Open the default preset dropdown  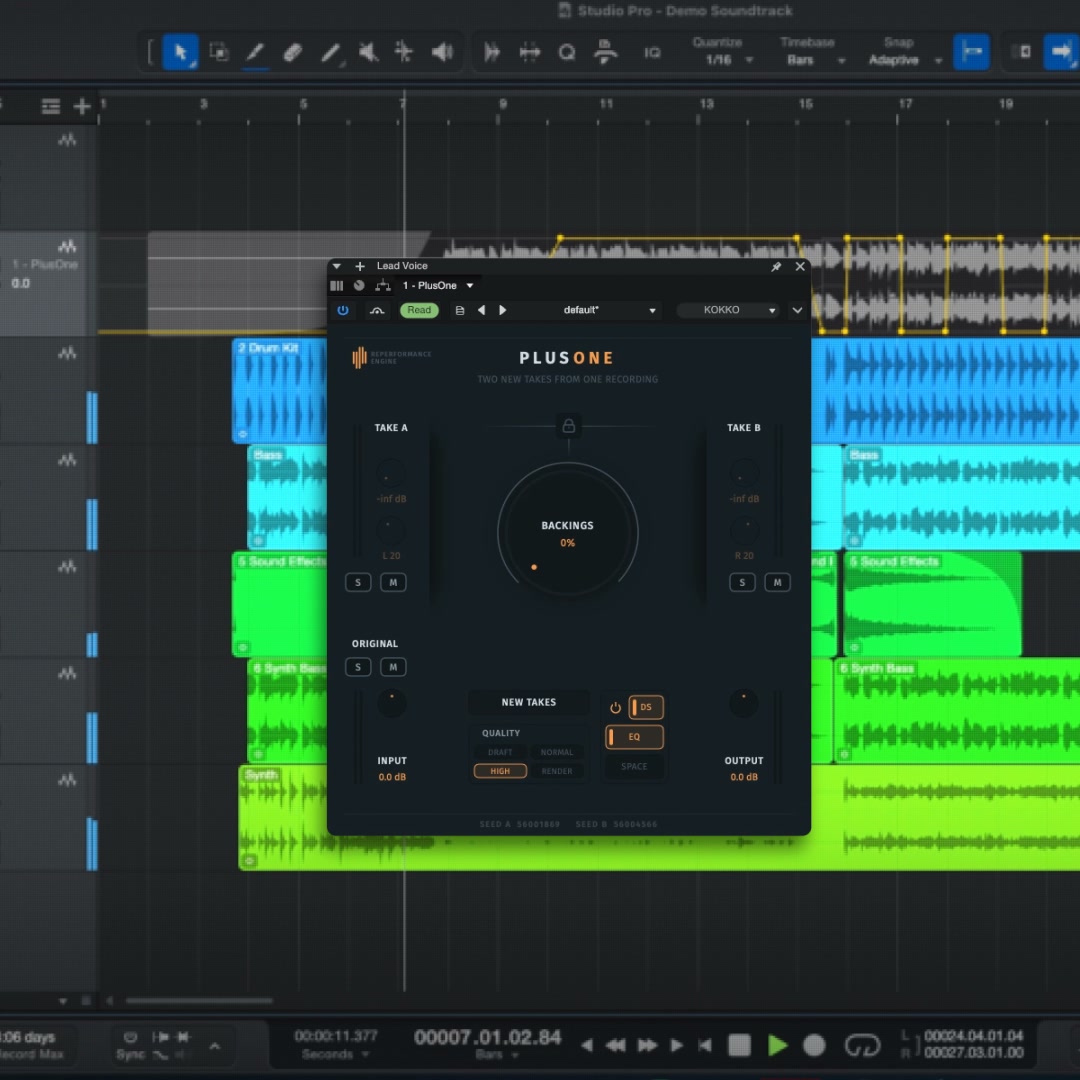coord(590,310)
